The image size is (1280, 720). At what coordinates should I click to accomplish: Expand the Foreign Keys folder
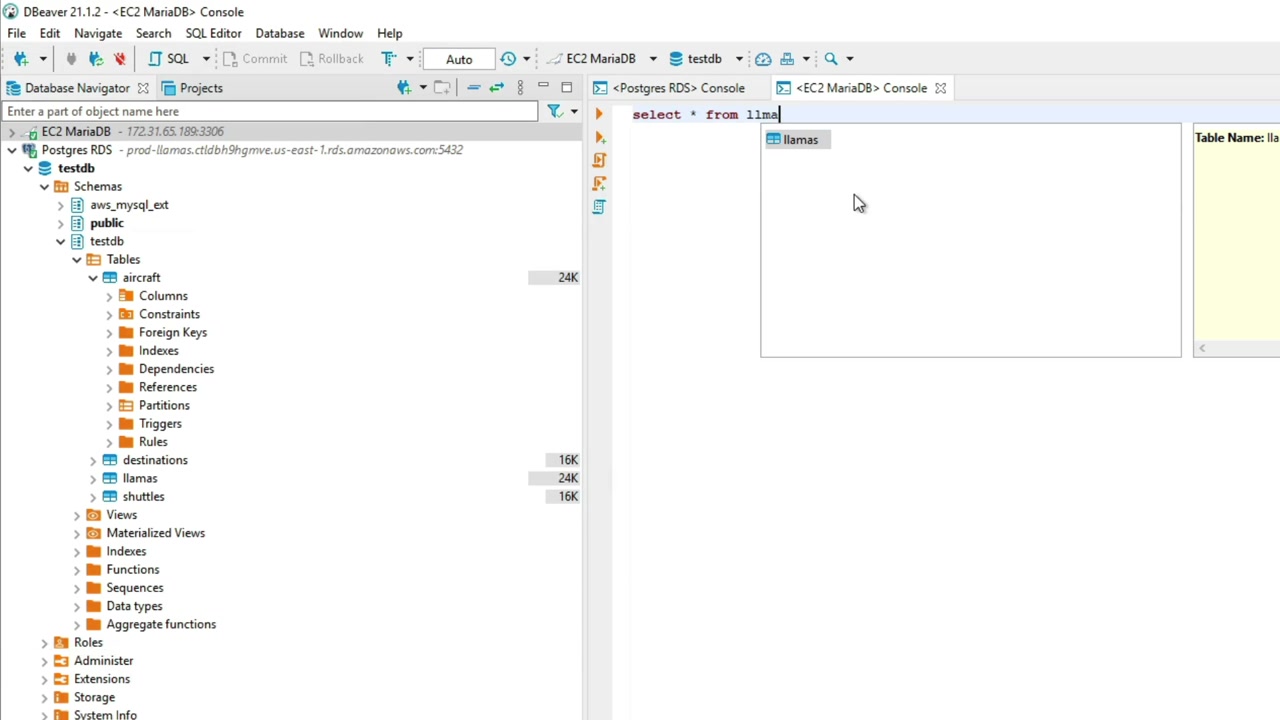[x=109, y=333]
